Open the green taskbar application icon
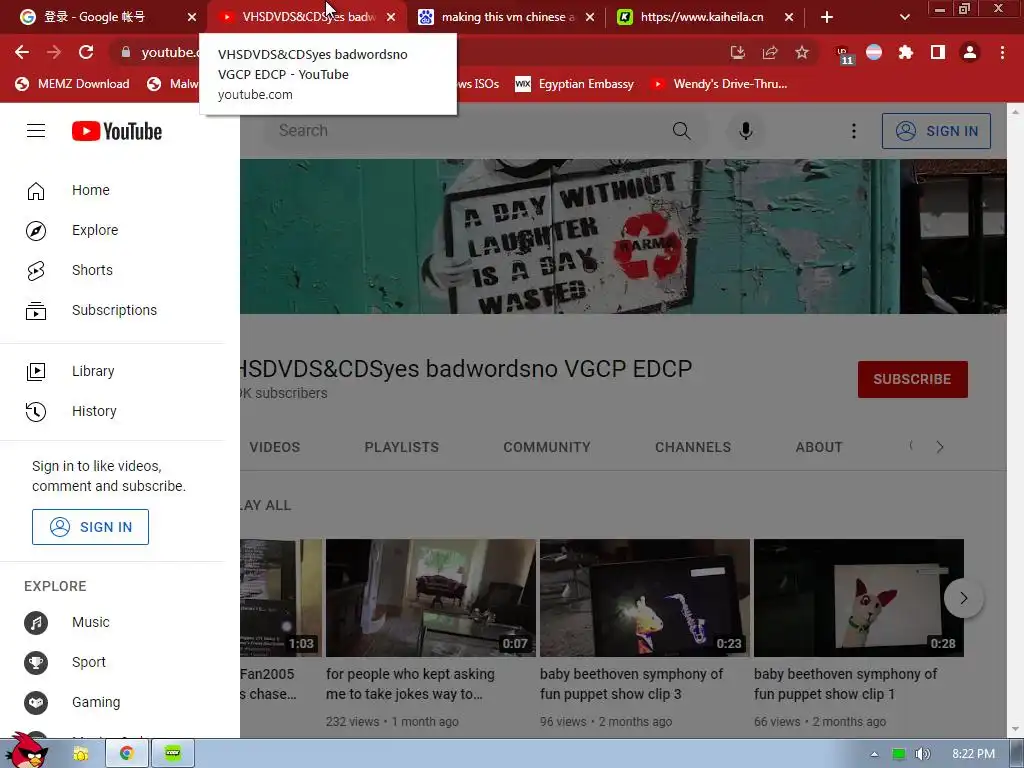Screen dimensions: 1024x768 pos(172,754)
